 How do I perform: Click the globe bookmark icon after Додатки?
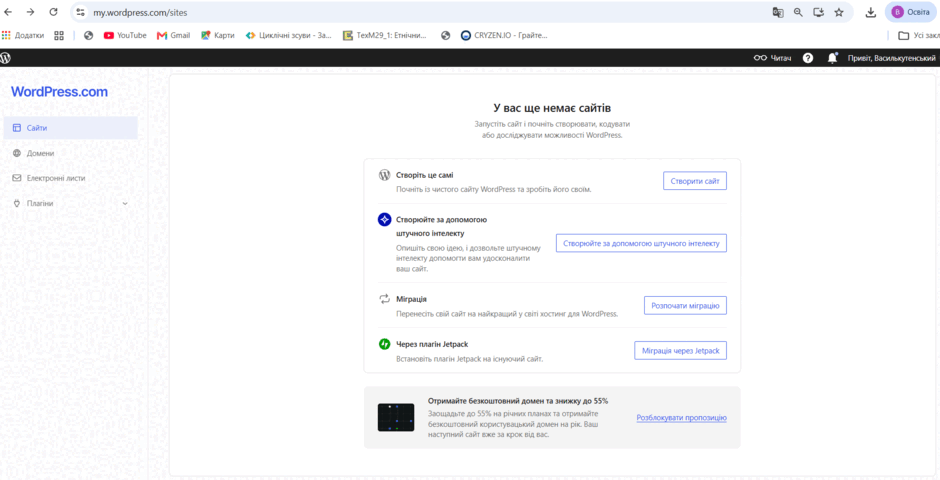tap(89, 35)
